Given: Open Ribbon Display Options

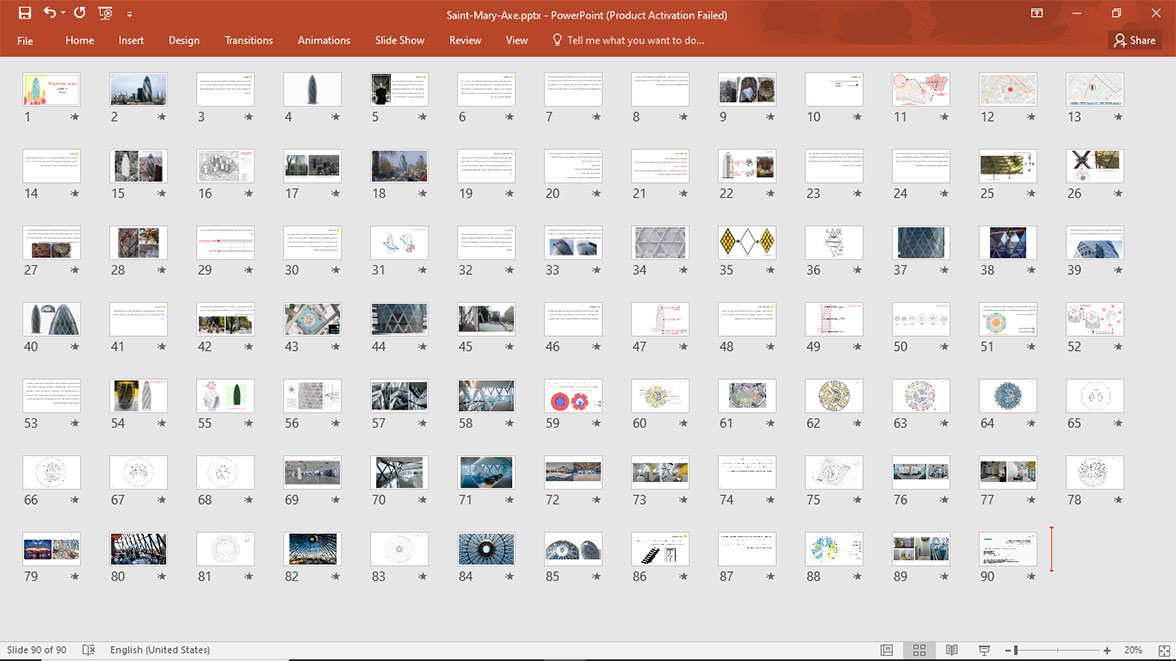Looking at the screenshot, I should click(1036, 13).
